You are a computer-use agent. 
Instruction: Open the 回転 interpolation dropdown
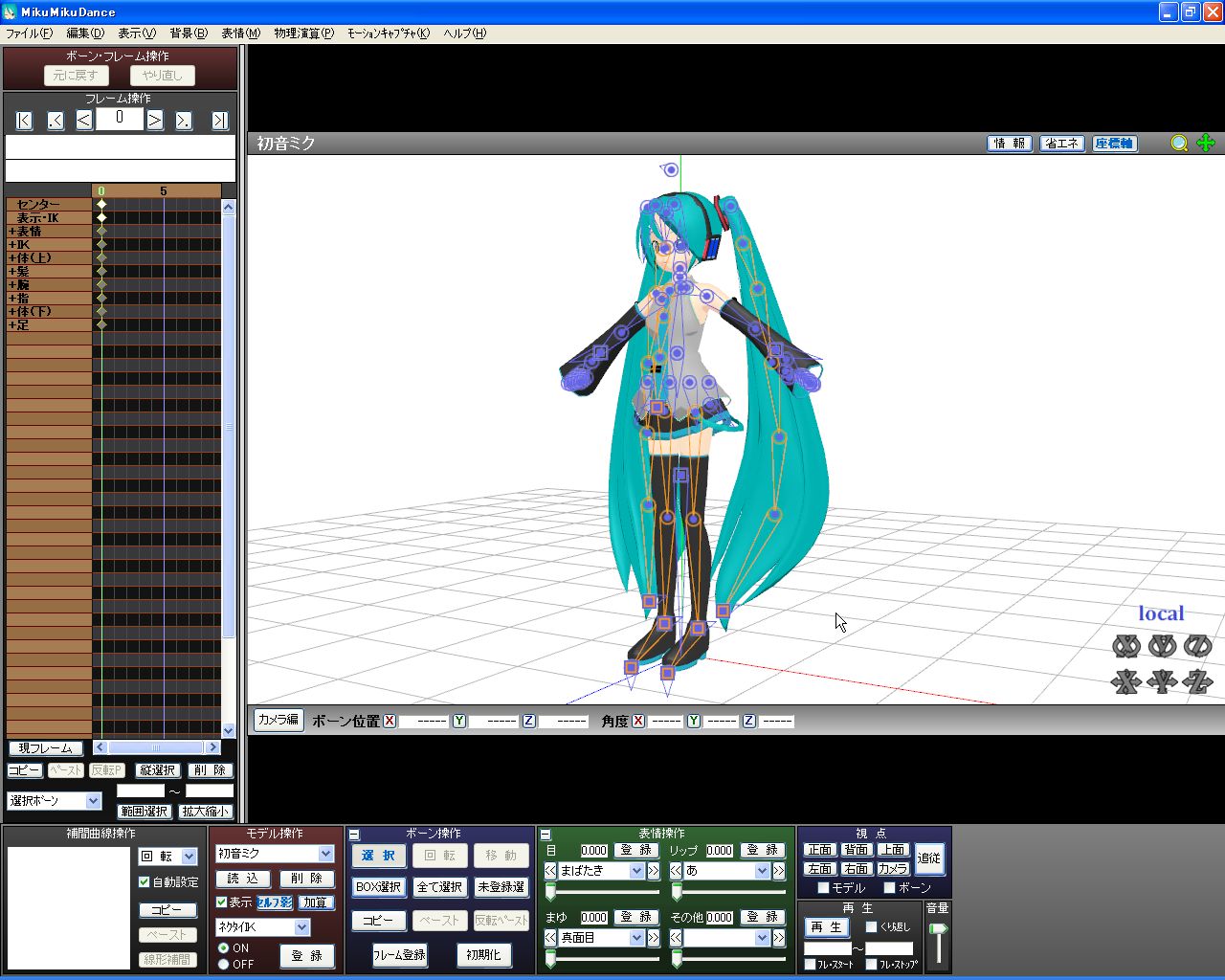189,857
